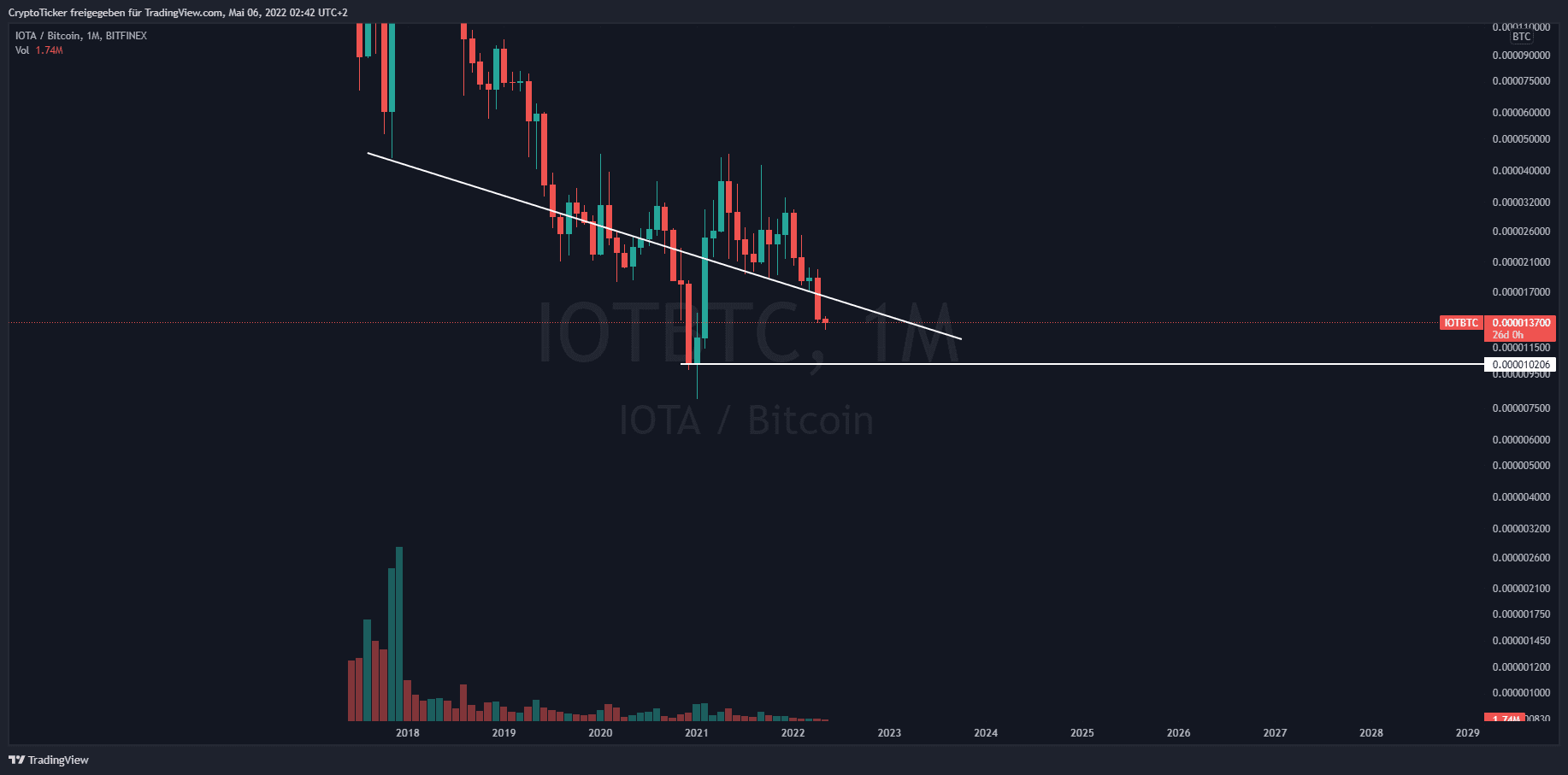The height and width of the screenshot is (775, 1568).
Task: Click the 0.000004000 price scale label
Action: pos(1521,497)
